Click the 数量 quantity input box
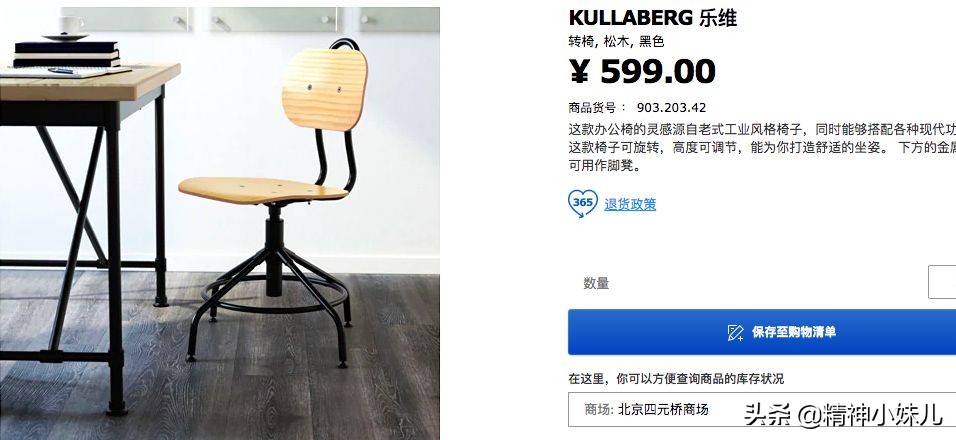The width and height of the screenshot is (956, 440). 942,282
